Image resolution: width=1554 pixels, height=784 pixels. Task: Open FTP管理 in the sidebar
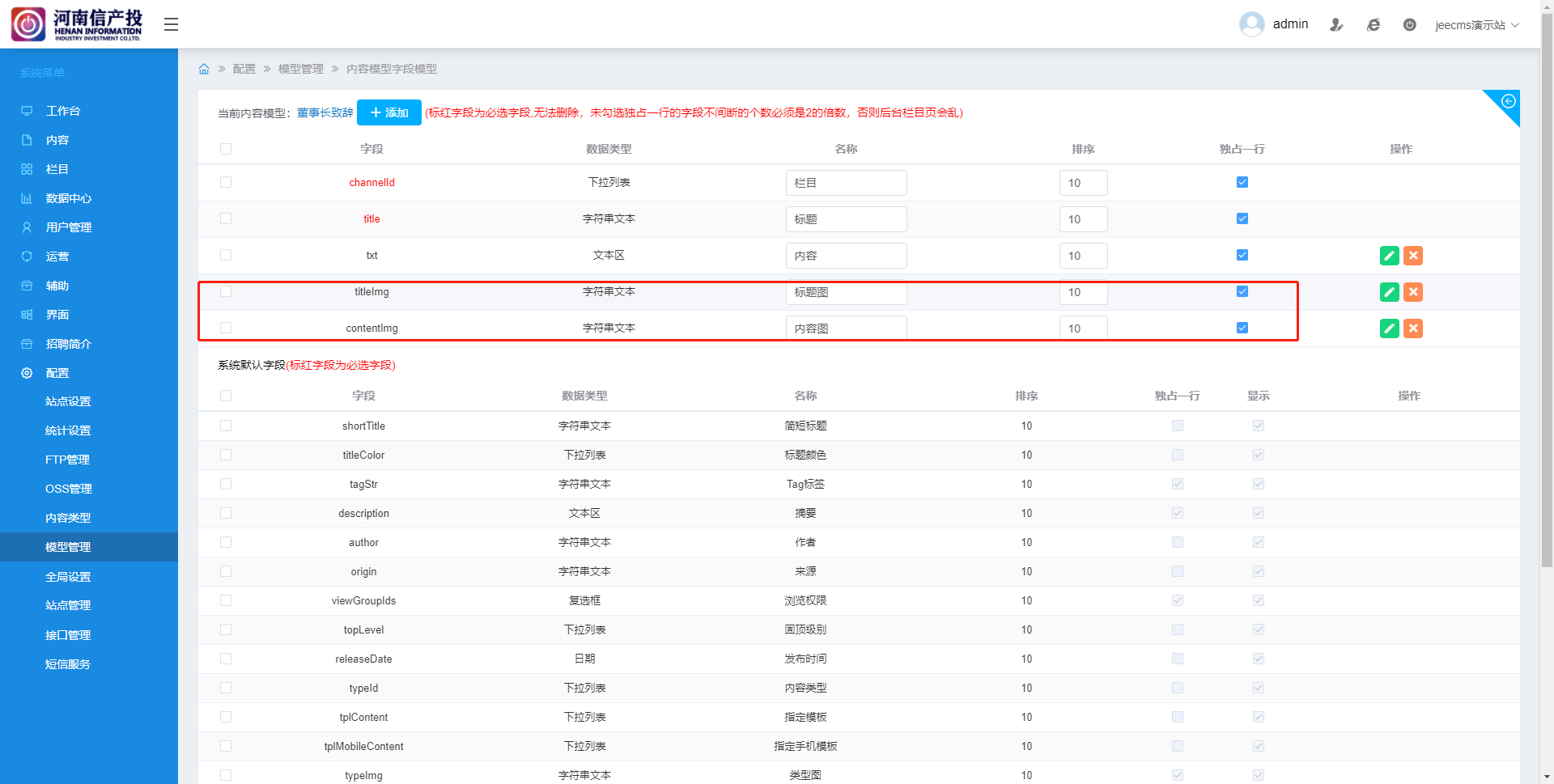pos(67,460)
